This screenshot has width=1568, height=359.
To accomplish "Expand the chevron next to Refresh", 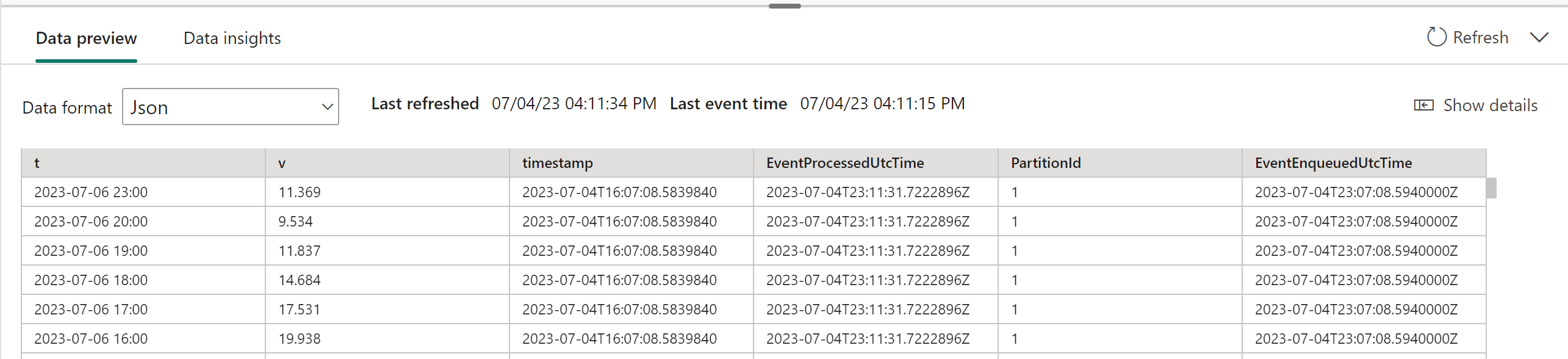I will tap(1539, 38).
